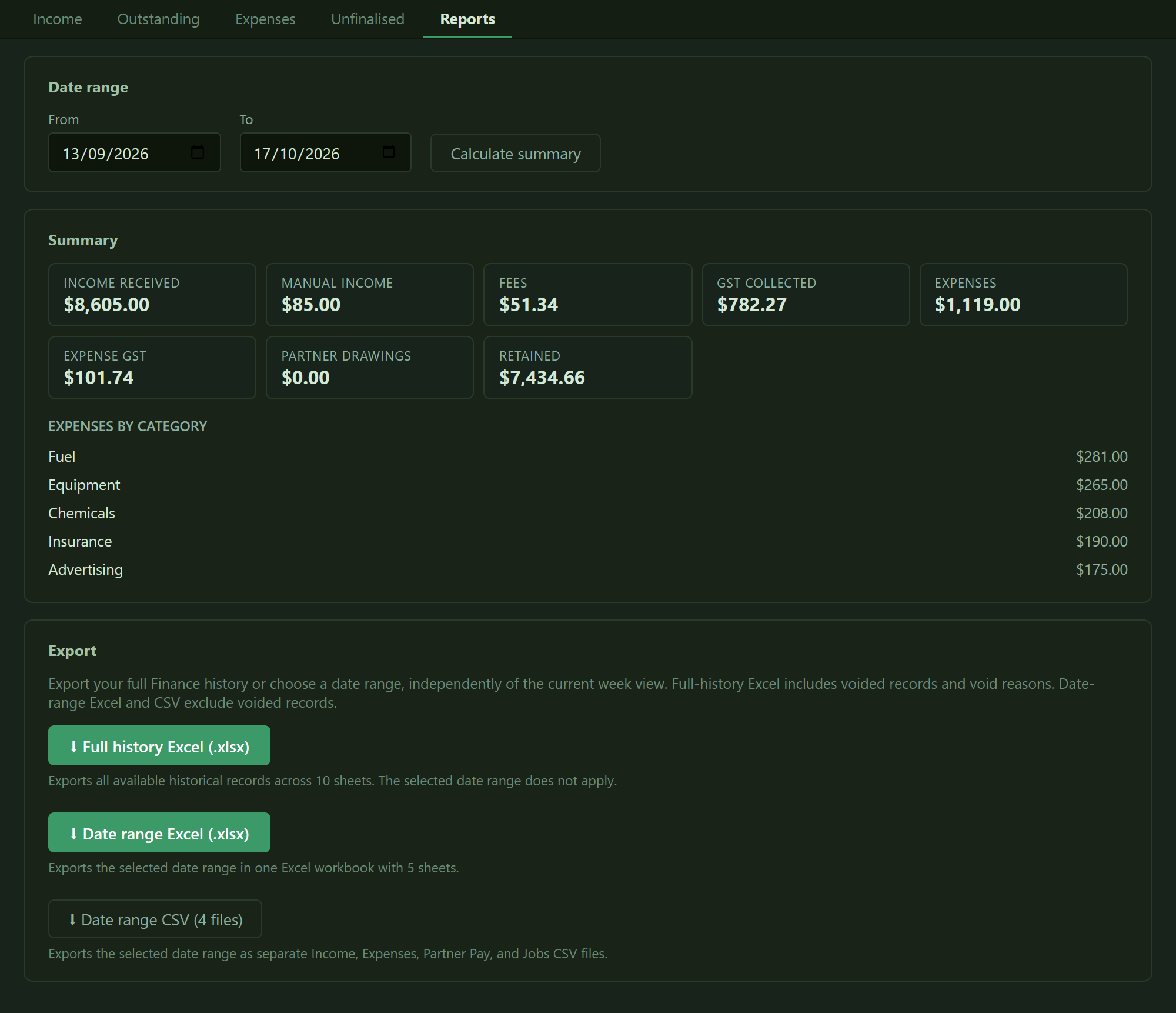
Task: Click the Manual Income $85.00 card
Action: pyautogui.click(x=370, y=295)
